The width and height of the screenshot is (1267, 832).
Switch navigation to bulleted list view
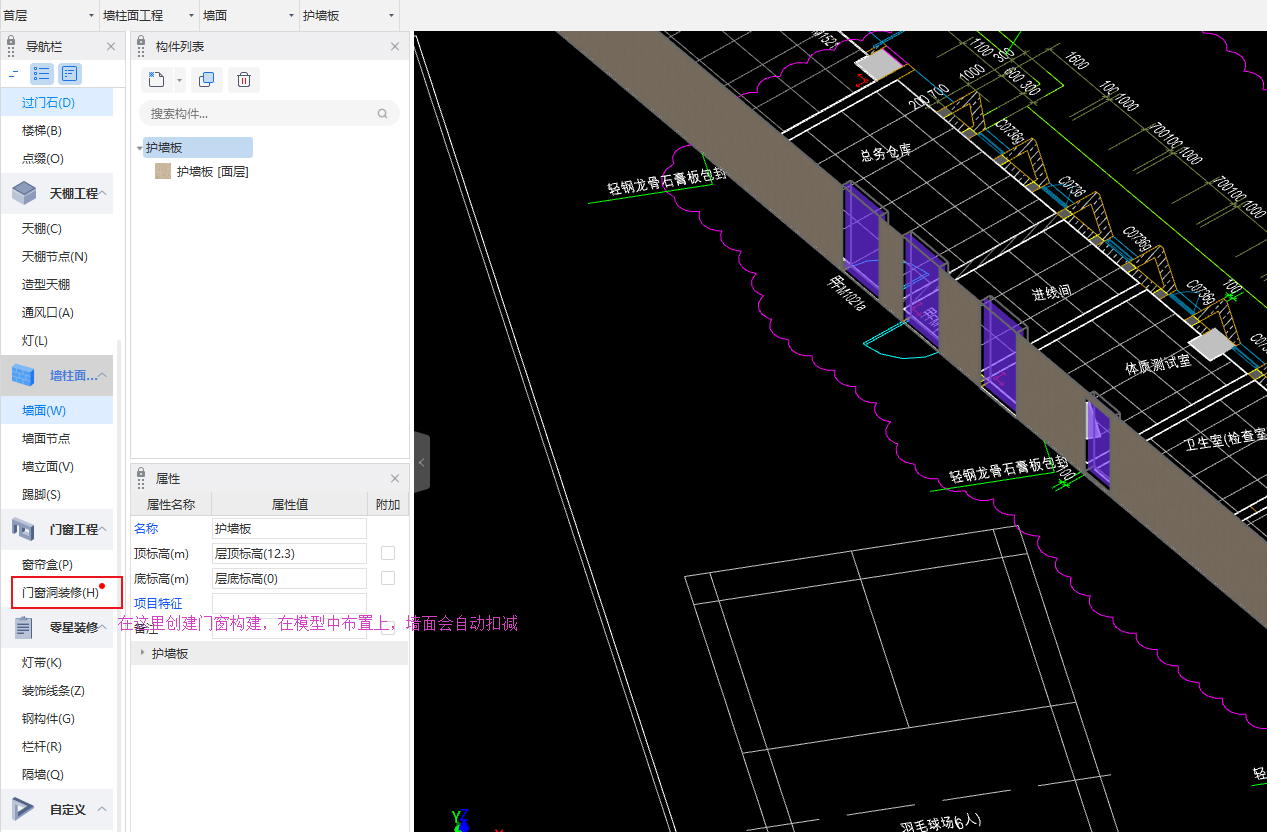point(42,73)
